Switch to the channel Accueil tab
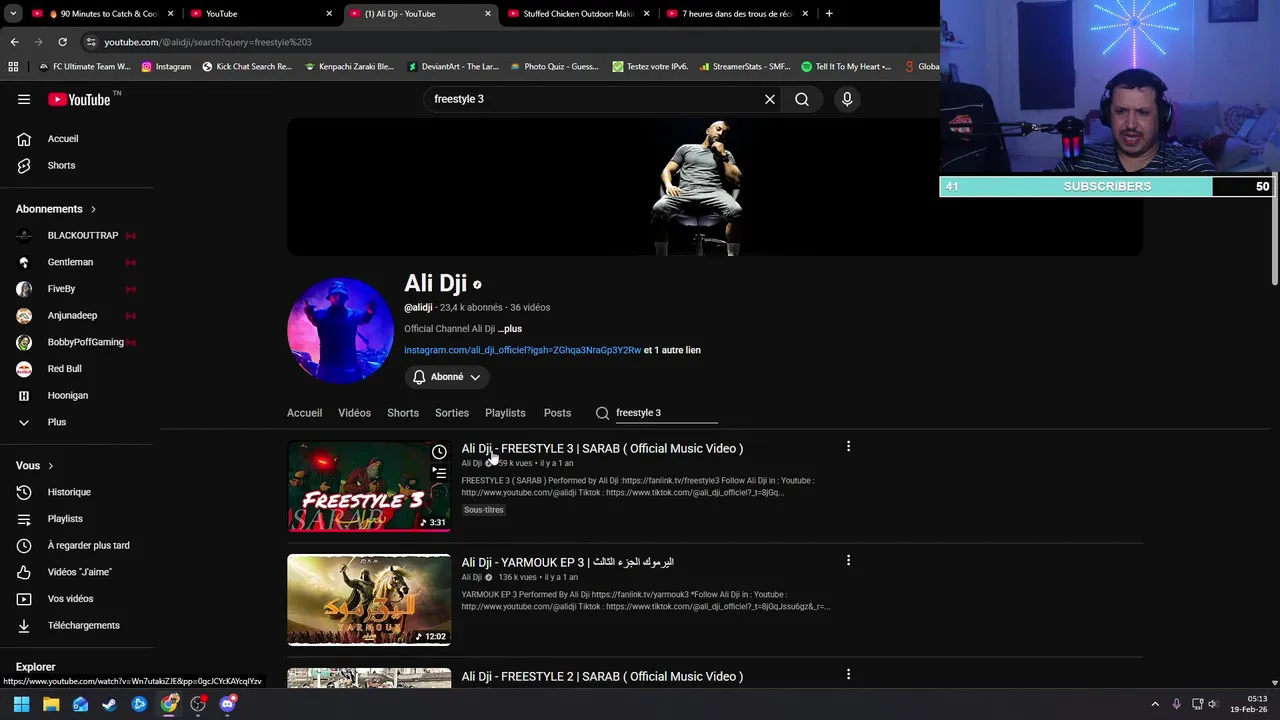Viewport: 1280px width, 720px height. [304, 413]
